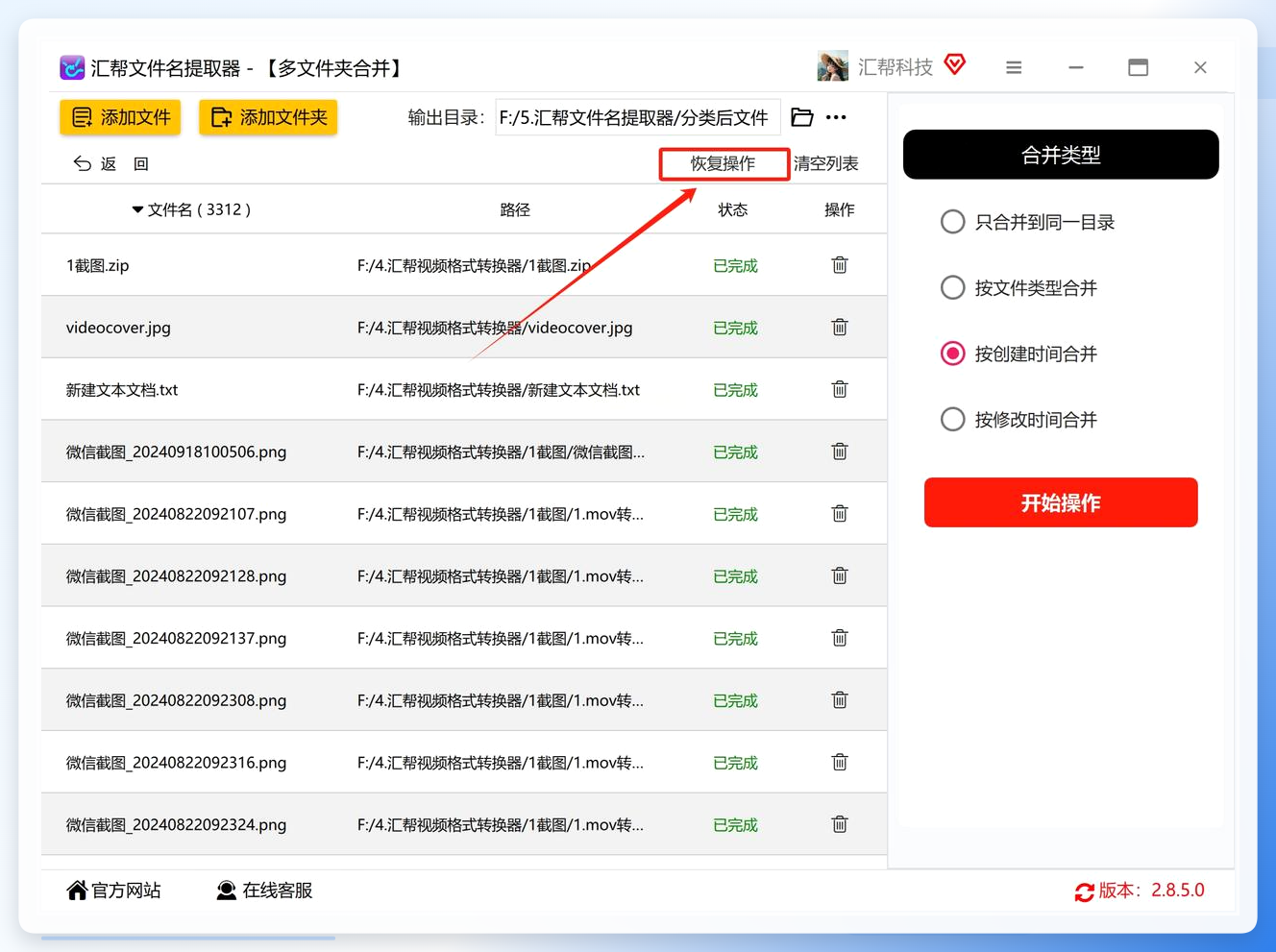Sort by 文件名 column arrow
Viewport: 1276px width, 952px height.
137,209
